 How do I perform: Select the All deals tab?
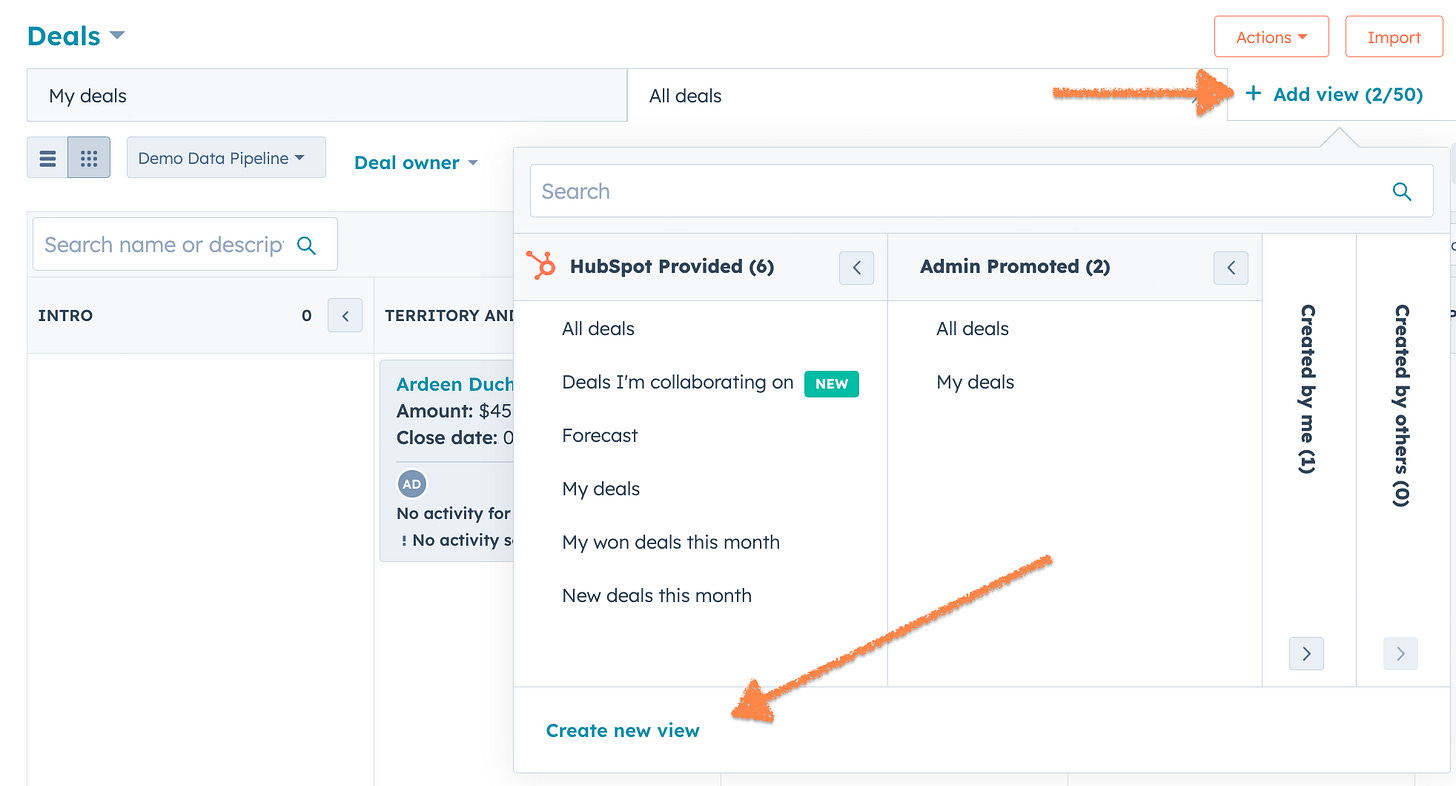926,96
